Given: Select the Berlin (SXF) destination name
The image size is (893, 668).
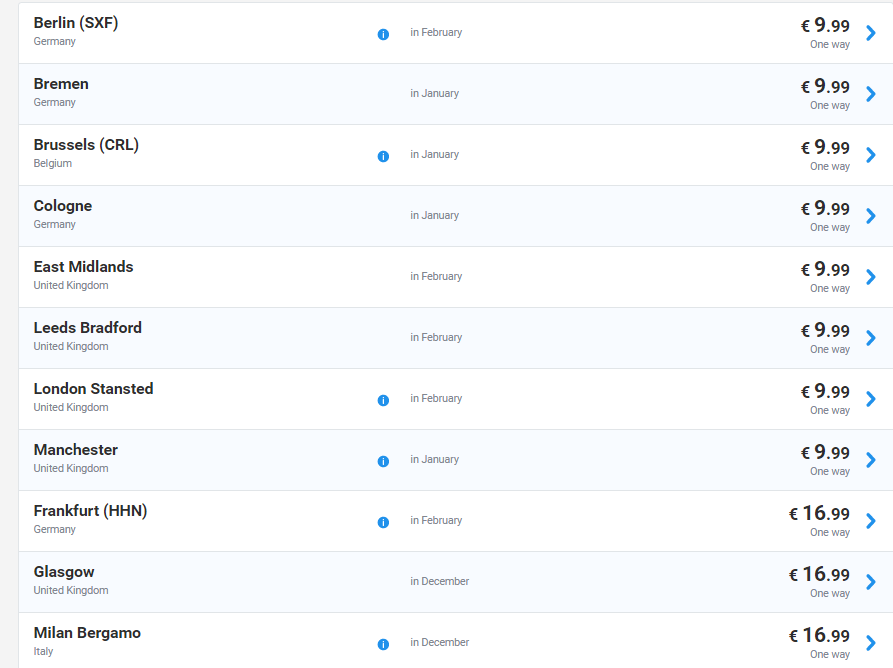Looking at the screenshot, I should [x=76, y=23].
